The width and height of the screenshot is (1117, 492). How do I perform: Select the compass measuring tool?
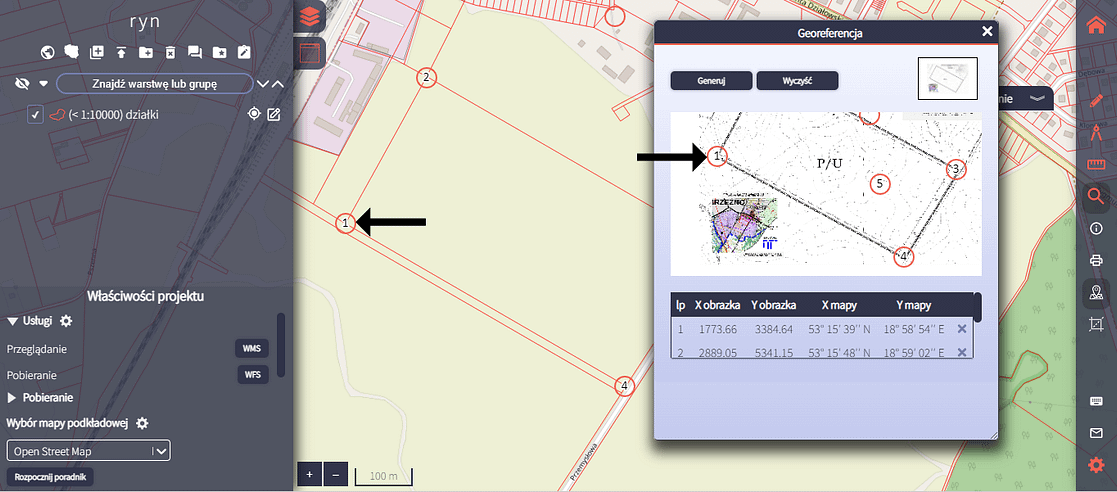point(1096,132)
